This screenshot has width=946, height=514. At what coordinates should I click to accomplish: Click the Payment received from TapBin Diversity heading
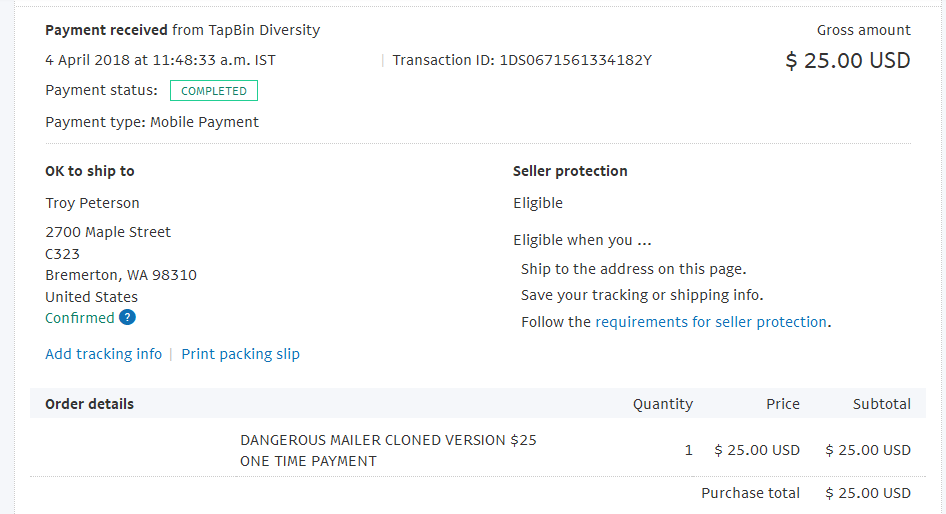tap(183, 30)
